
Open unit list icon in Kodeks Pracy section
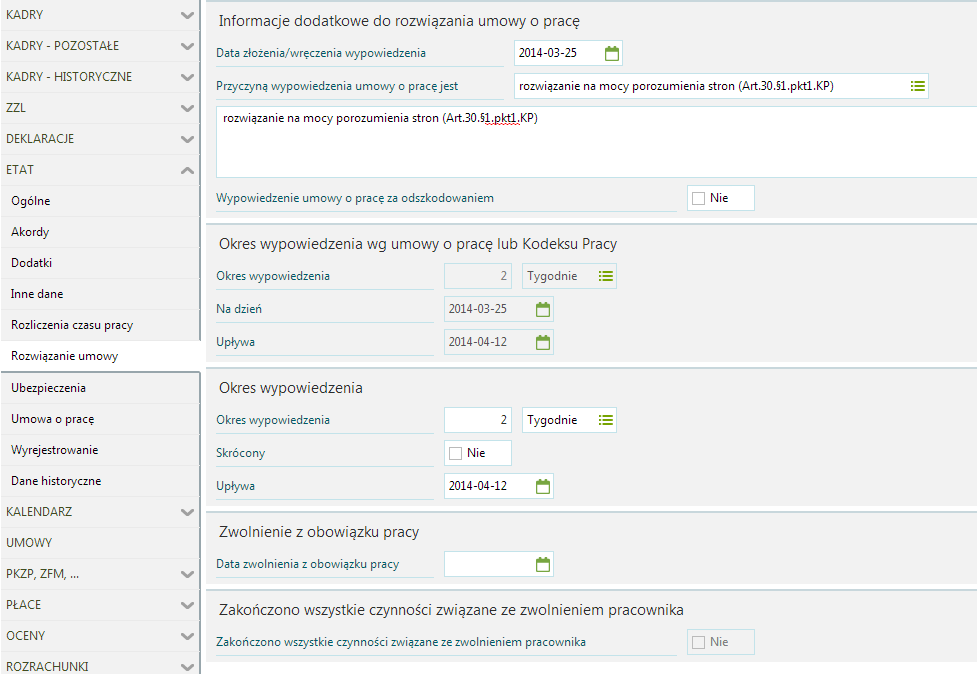point(606,276)
